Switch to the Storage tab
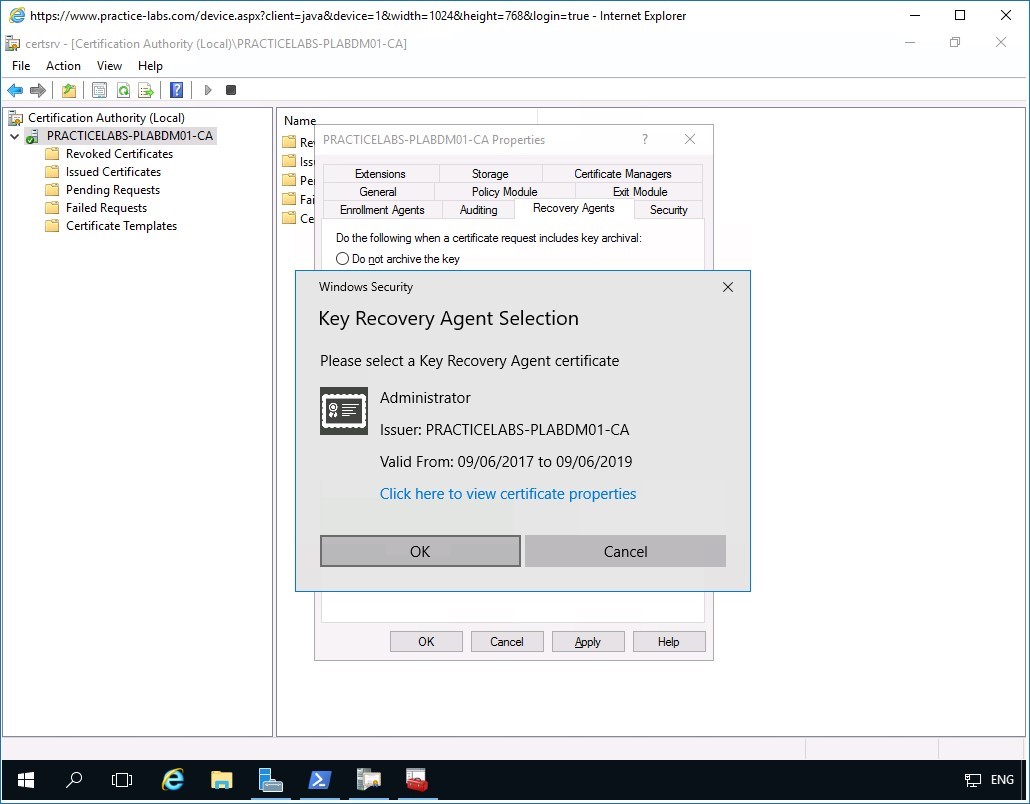Image resolution: width=1030 pixels, height=804 pixels. pos(490,173)
